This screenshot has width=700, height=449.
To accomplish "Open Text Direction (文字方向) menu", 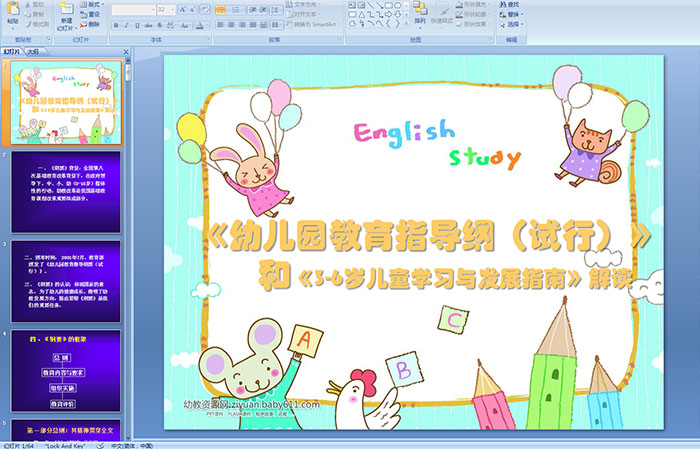I will click(x=304, y=4).
